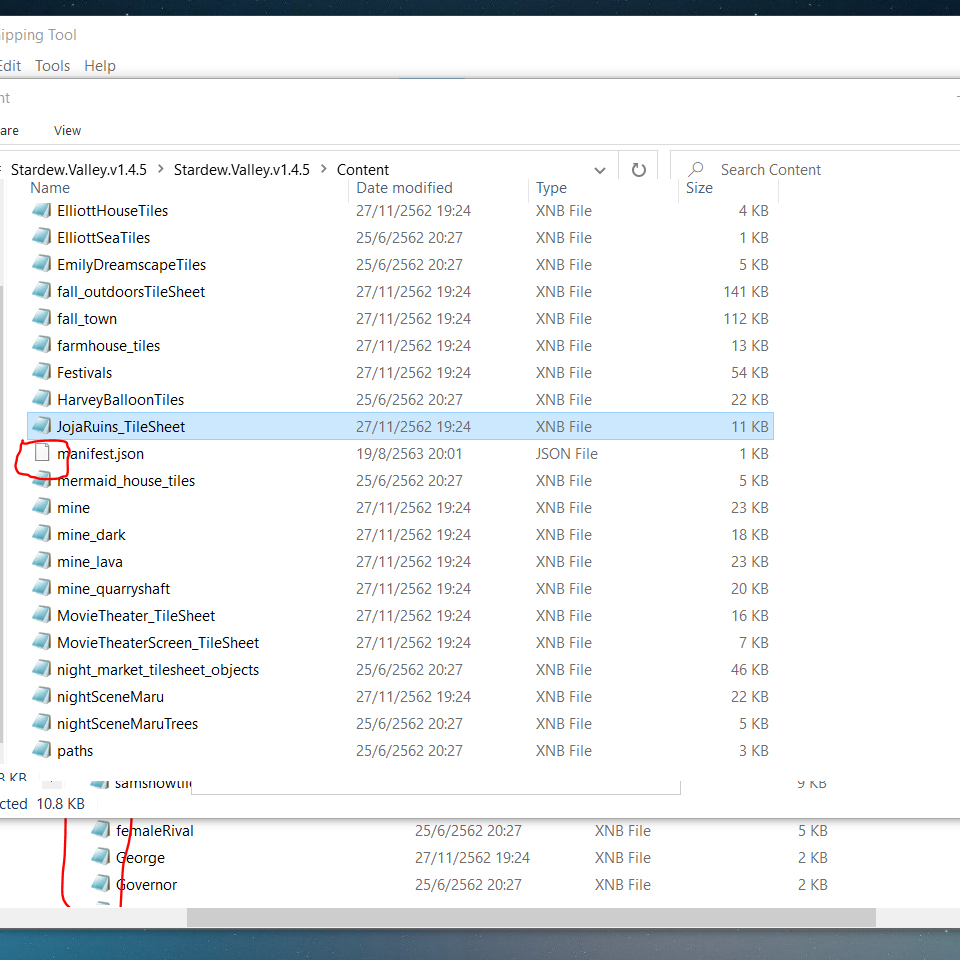Click the ElliottSeaTiles file icon
Image resolution: width=960 pixels, height=960 pixels.
point(42,238)
